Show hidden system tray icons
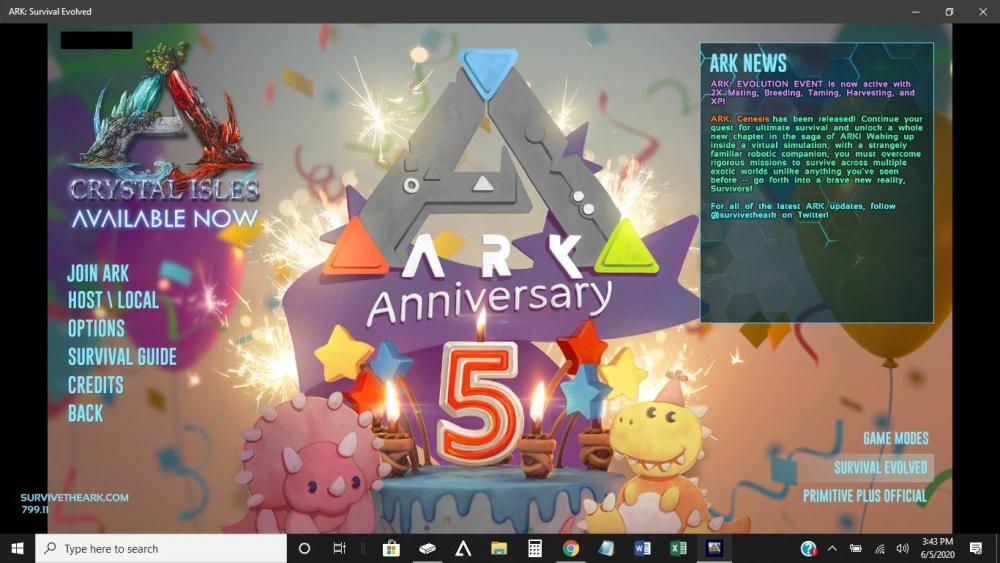 point(832,548)
